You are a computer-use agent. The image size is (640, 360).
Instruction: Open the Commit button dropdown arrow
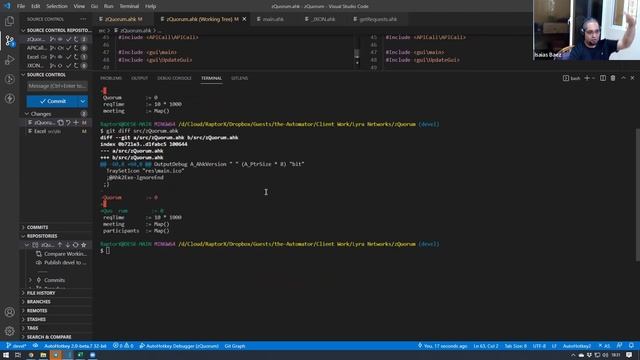[x=83, y=101]
